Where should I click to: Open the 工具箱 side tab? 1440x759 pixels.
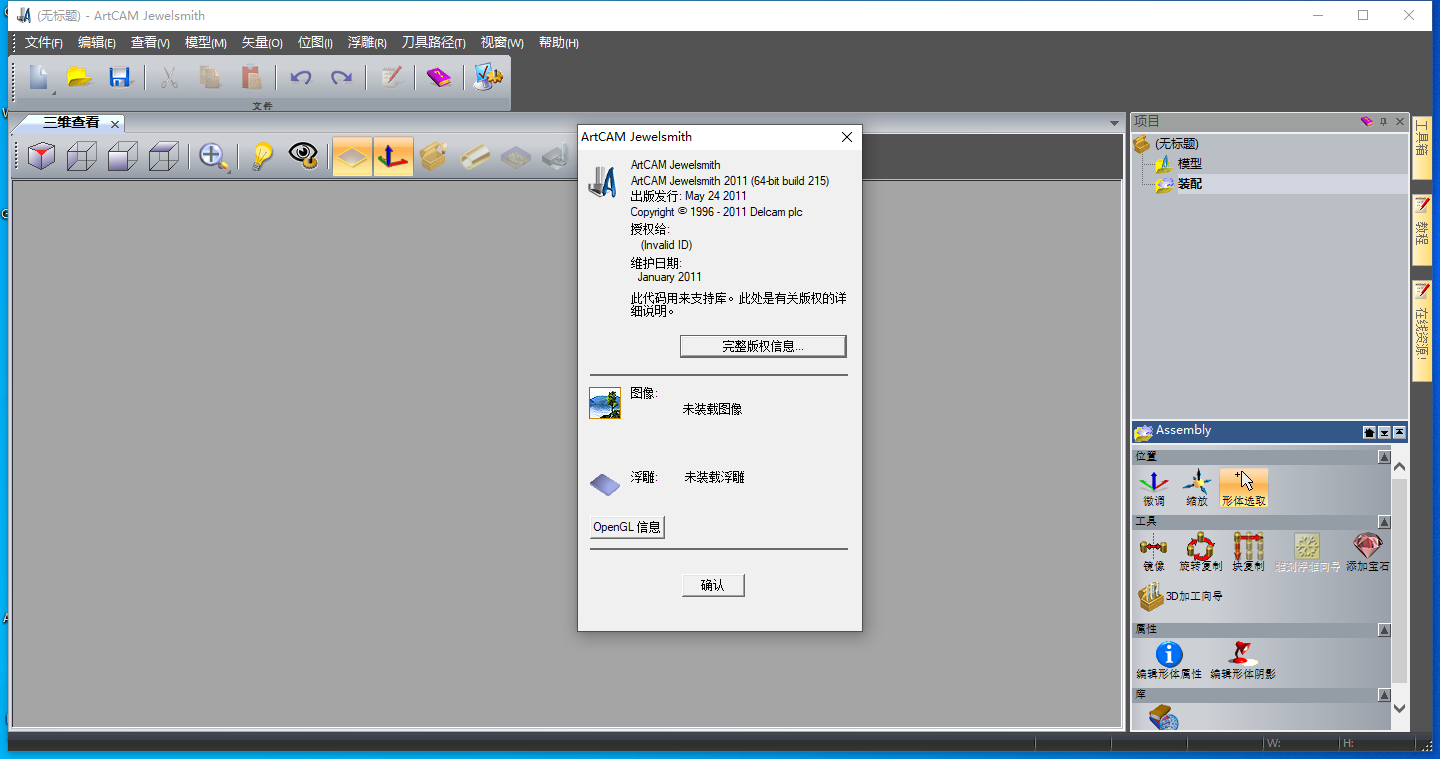point(1421,148)
